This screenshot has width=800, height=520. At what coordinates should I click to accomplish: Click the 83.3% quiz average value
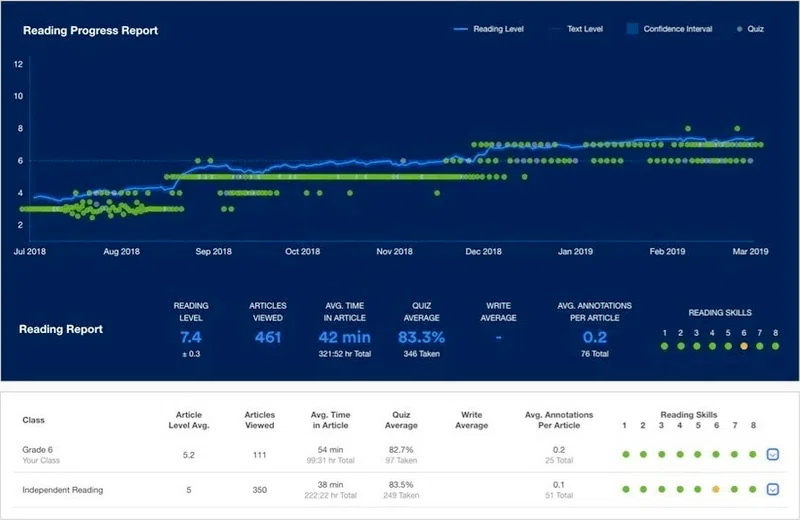pyautogui.click(x=421, y=337)
